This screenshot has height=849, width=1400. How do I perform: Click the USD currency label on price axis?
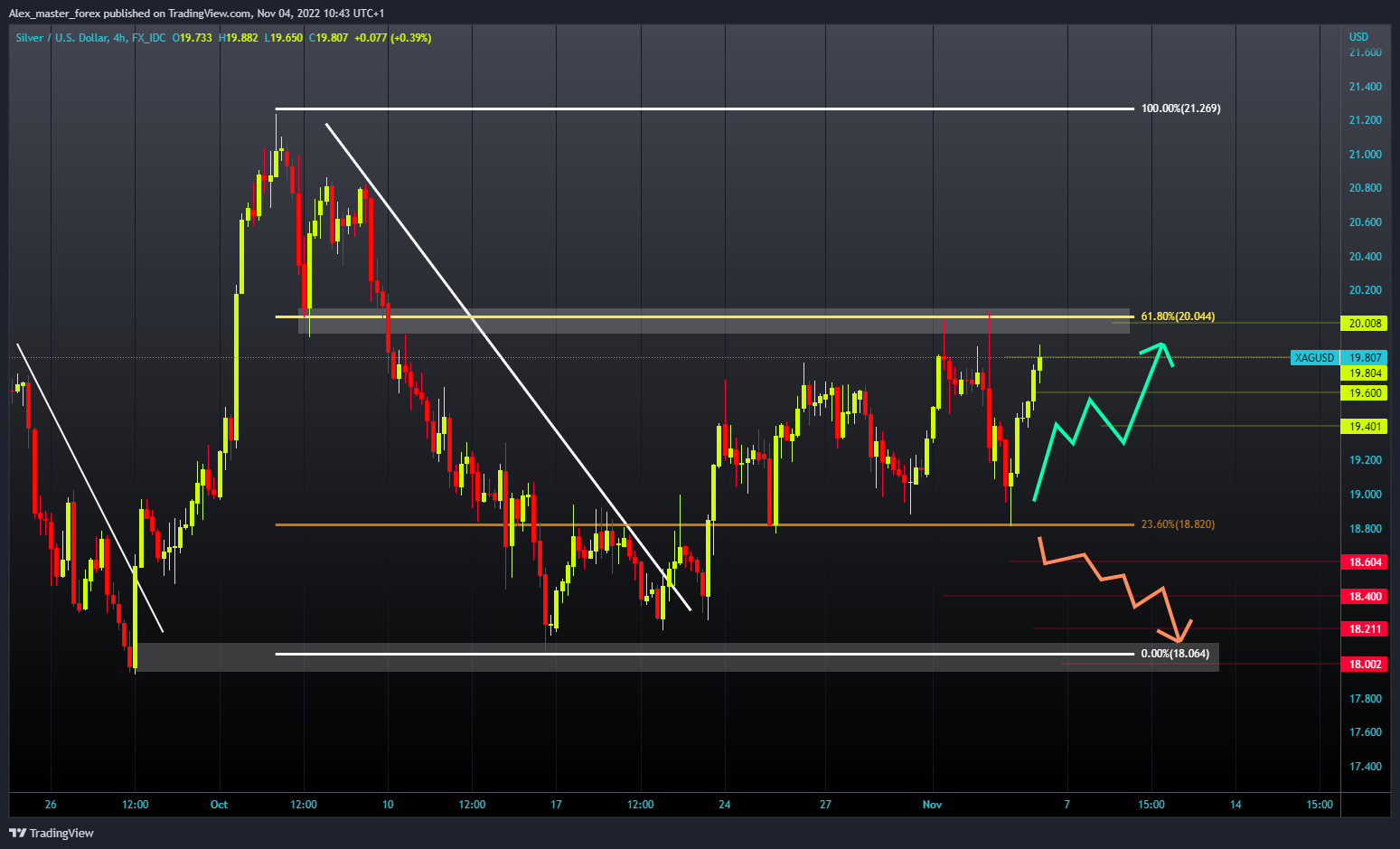coord(1358,37)
